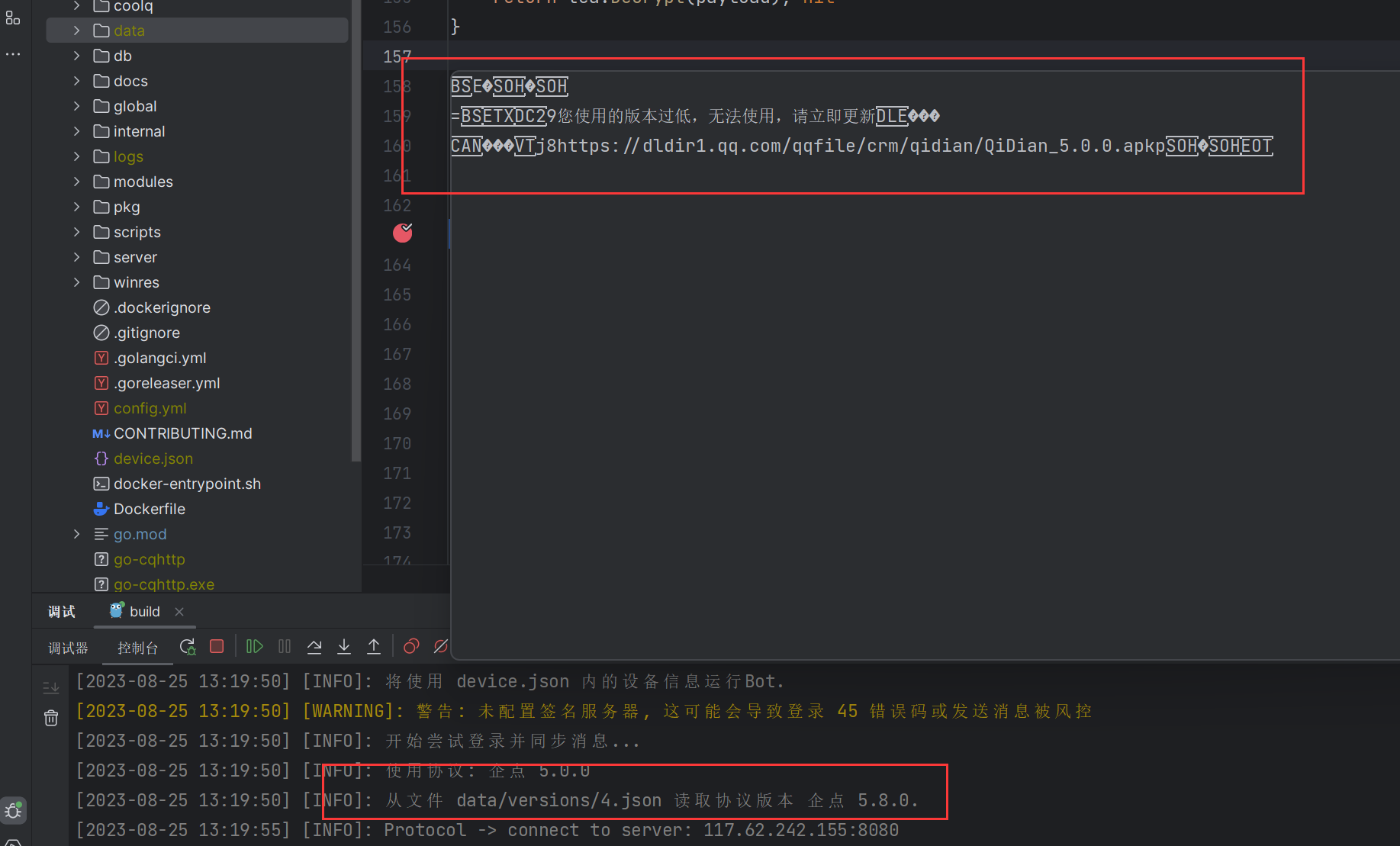This screenshot has height=846, width=1400.
Task: Toggle the breakpoint on line 163
Action: 403,233
